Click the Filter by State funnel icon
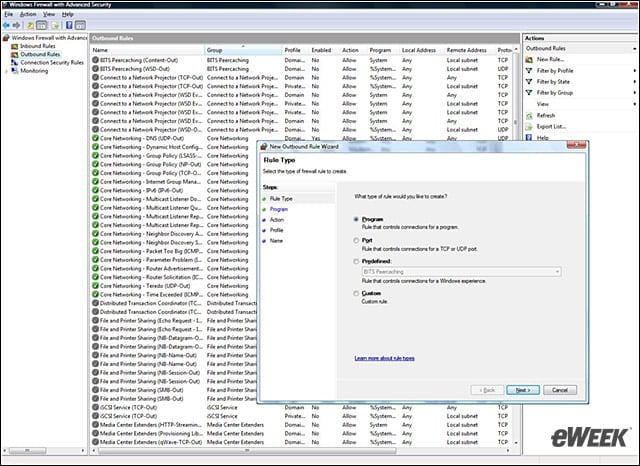640x466 pixels. click(x=529, y=82)
